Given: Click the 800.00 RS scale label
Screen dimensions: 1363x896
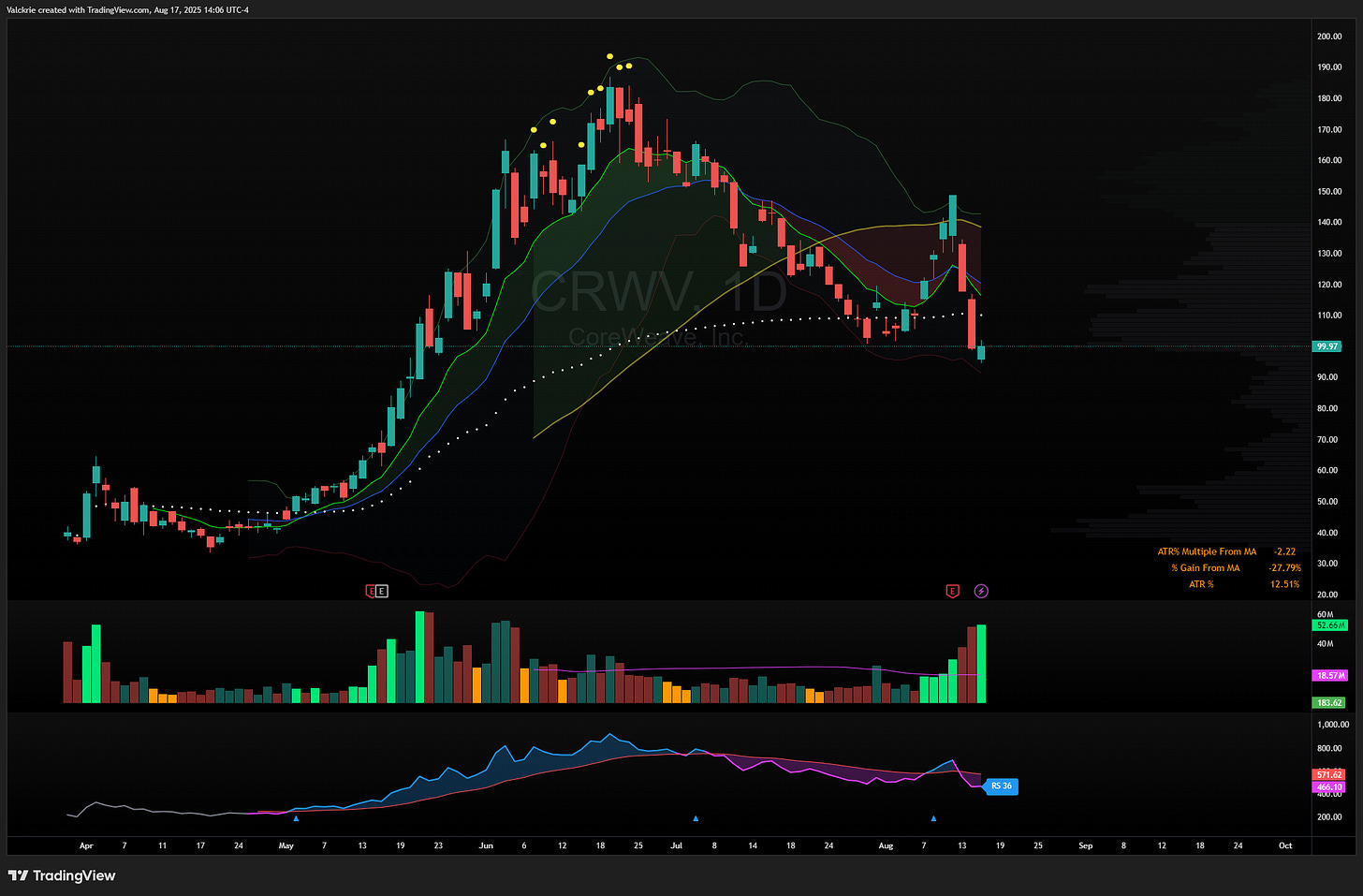Looking at the screenshot, I should tap(1329, 749).
